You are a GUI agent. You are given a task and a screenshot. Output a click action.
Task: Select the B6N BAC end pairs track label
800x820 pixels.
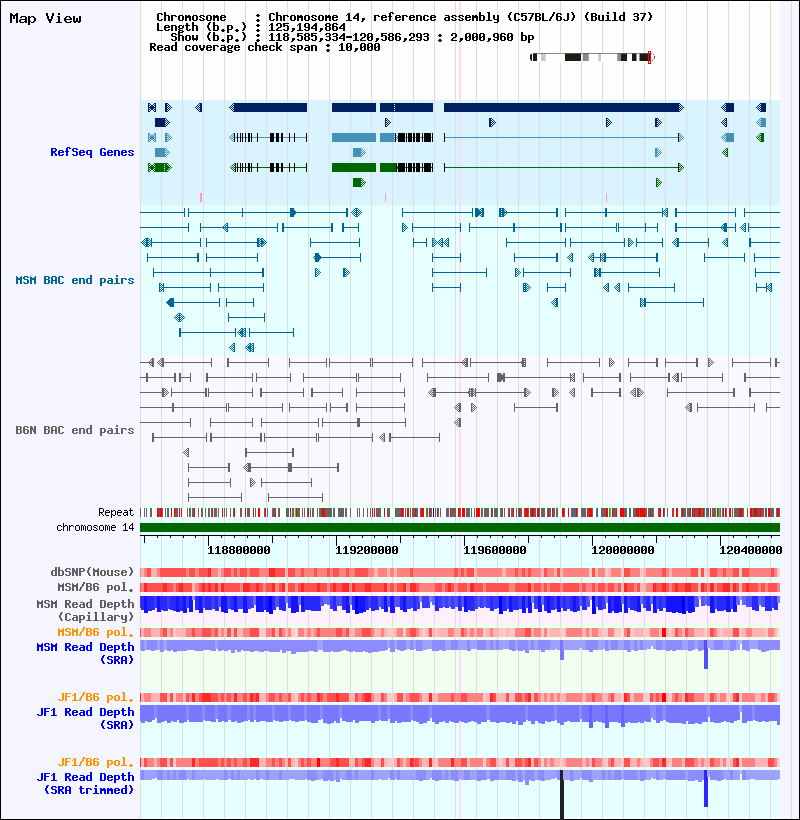point(75,430)
